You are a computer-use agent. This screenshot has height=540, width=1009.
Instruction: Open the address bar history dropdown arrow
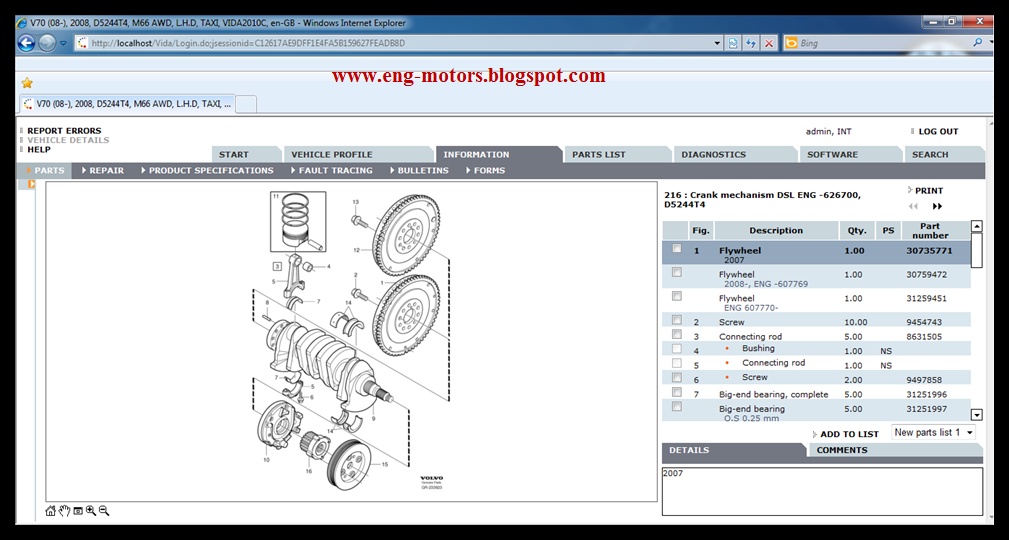click(718, 43)
